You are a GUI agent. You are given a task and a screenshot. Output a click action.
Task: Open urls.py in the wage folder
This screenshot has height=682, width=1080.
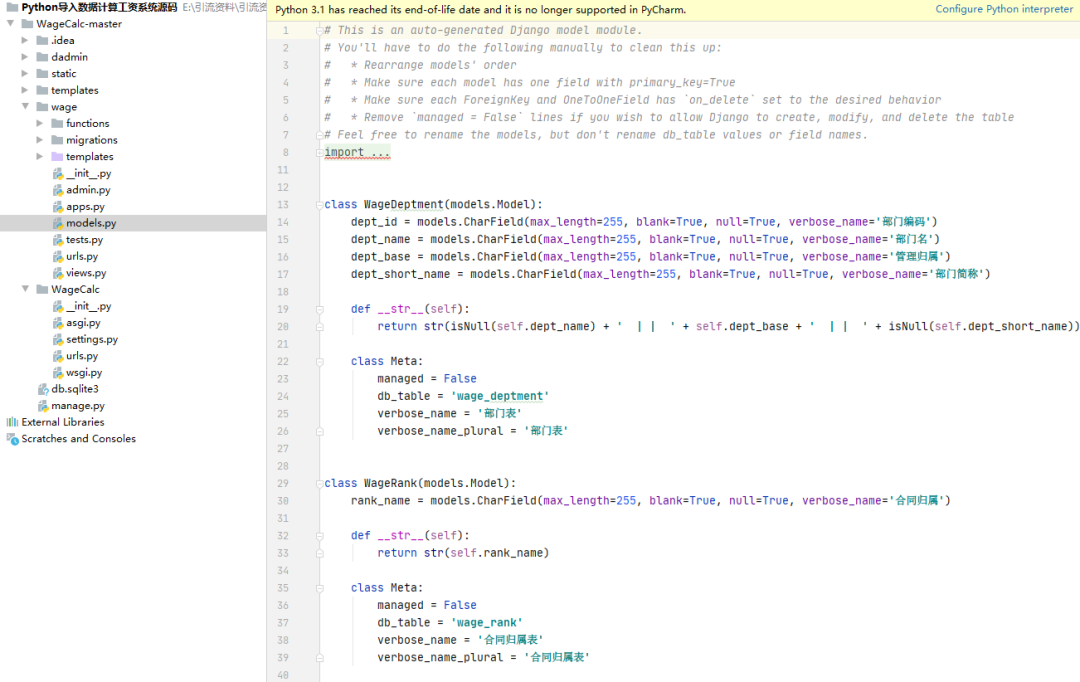coord(82,256)
